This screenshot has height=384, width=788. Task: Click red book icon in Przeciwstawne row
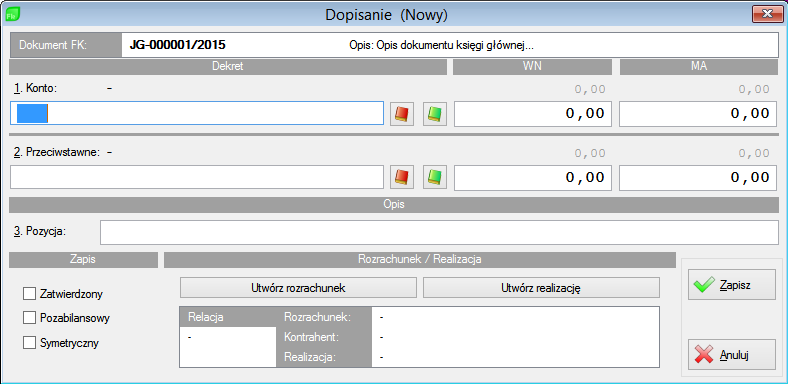pos(402,177)
